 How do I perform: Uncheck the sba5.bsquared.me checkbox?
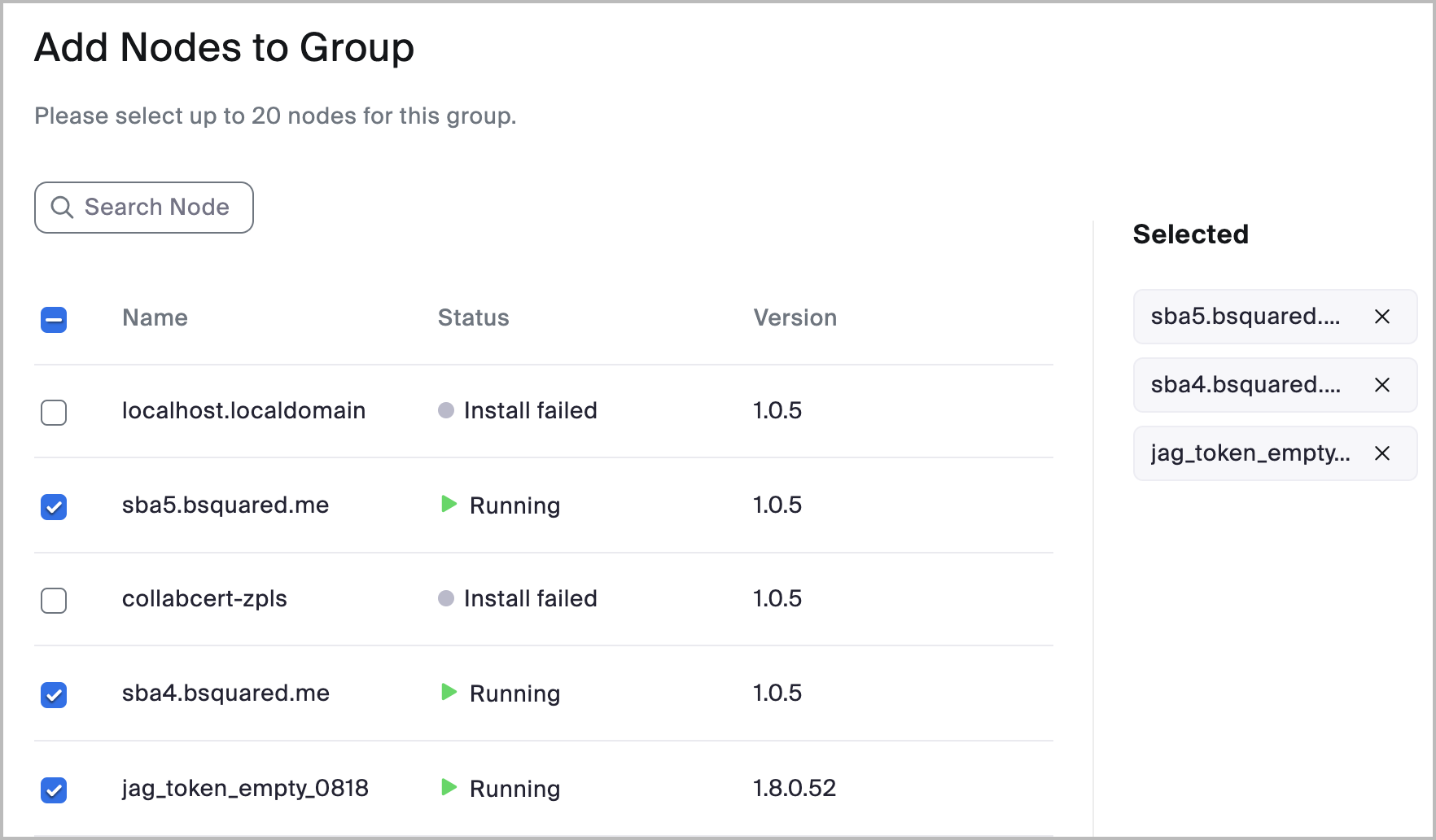pos(54,507)
